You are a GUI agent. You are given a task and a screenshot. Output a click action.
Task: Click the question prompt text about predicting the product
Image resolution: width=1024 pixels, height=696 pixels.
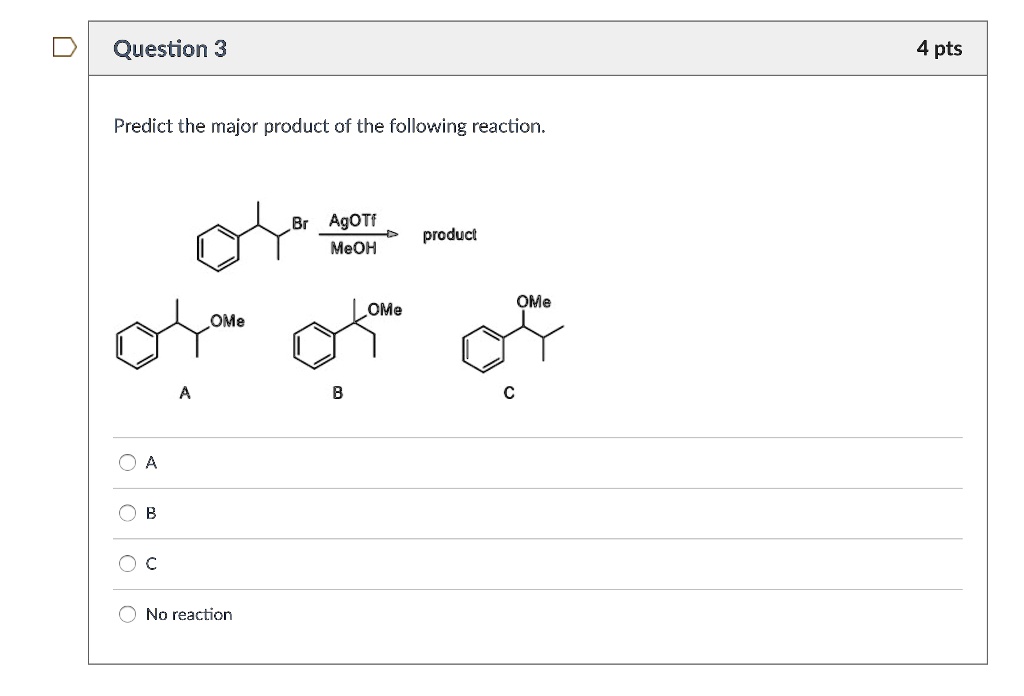click(330, 126)
